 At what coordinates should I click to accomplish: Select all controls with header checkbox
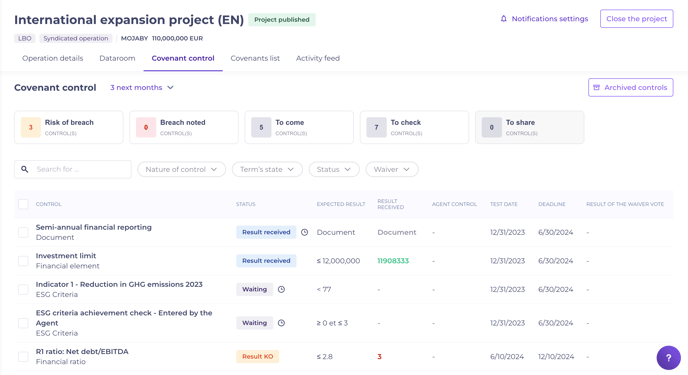(23, 204)
